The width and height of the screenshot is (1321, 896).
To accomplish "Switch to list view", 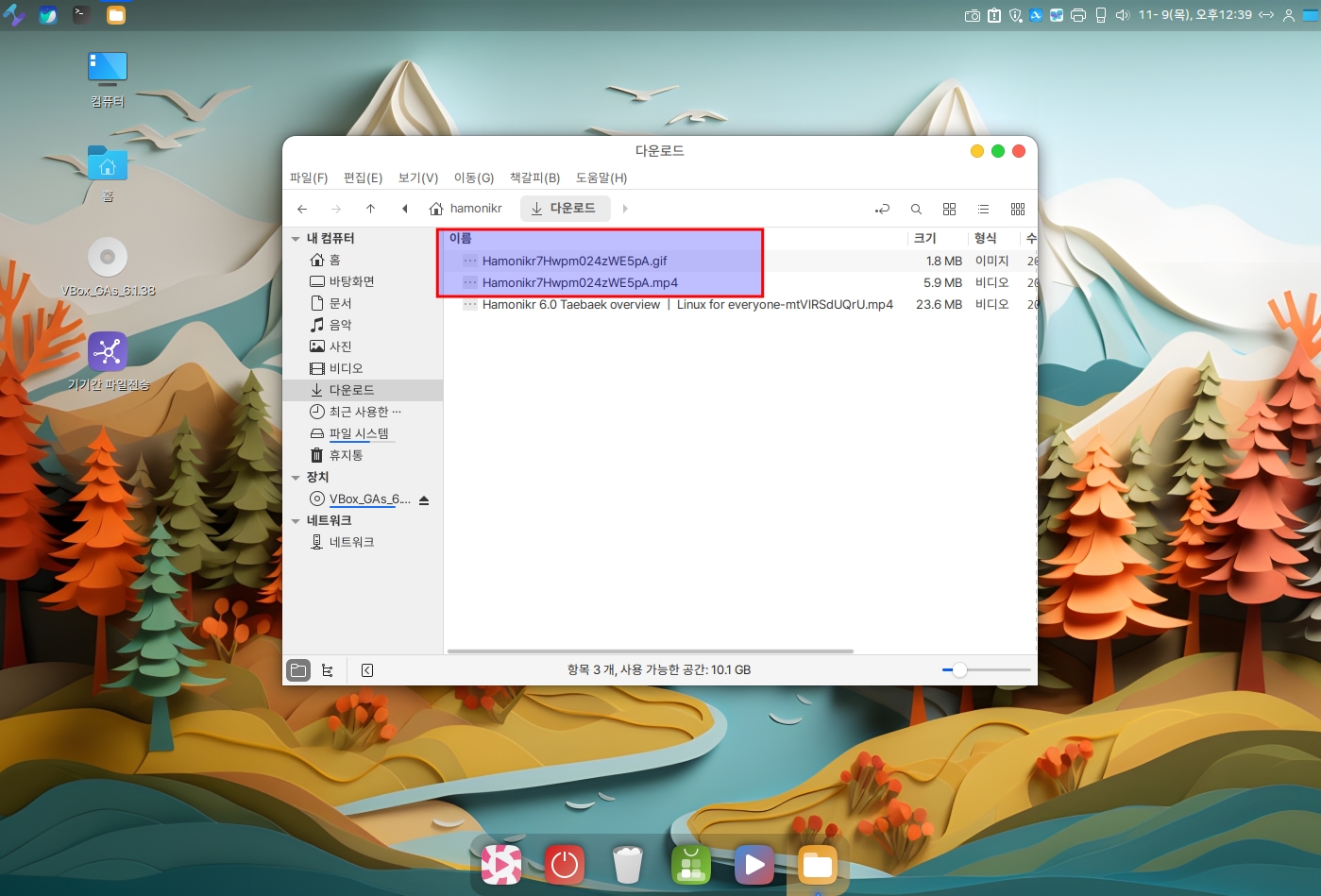I will [983, 209].
